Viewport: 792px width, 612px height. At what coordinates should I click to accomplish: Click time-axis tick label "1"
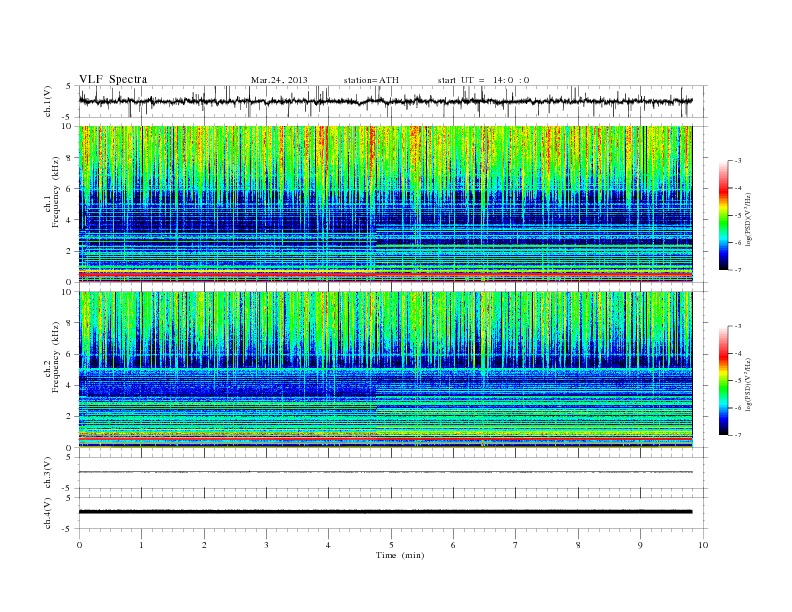pyautogui.click(x=141, y=545)
